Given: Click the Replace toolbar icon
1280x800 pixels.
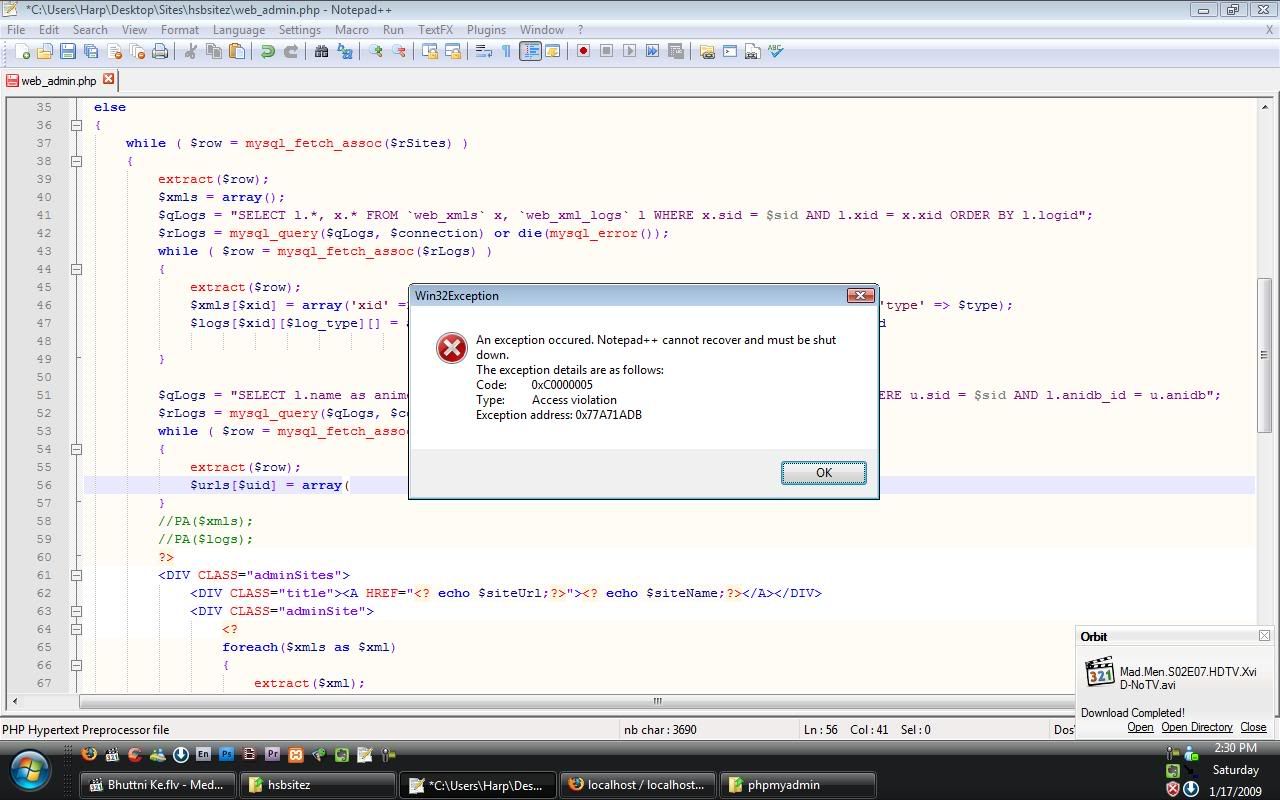Looking at the screenshot, I should (345, 51).
